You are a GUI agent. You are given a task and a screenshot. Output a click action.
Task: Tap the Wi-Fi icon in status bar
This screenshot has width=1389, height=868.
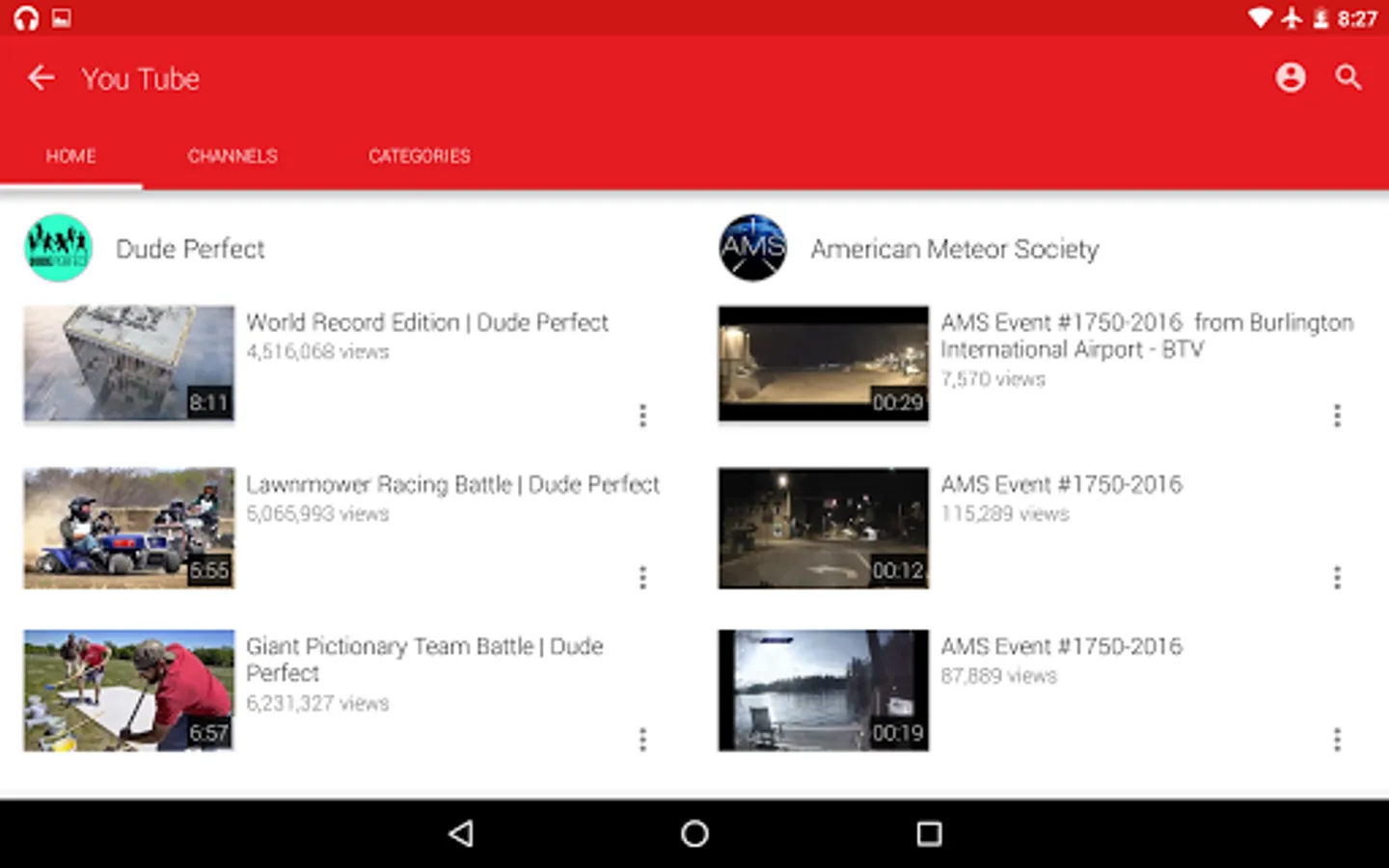(x=1260, y=18)
